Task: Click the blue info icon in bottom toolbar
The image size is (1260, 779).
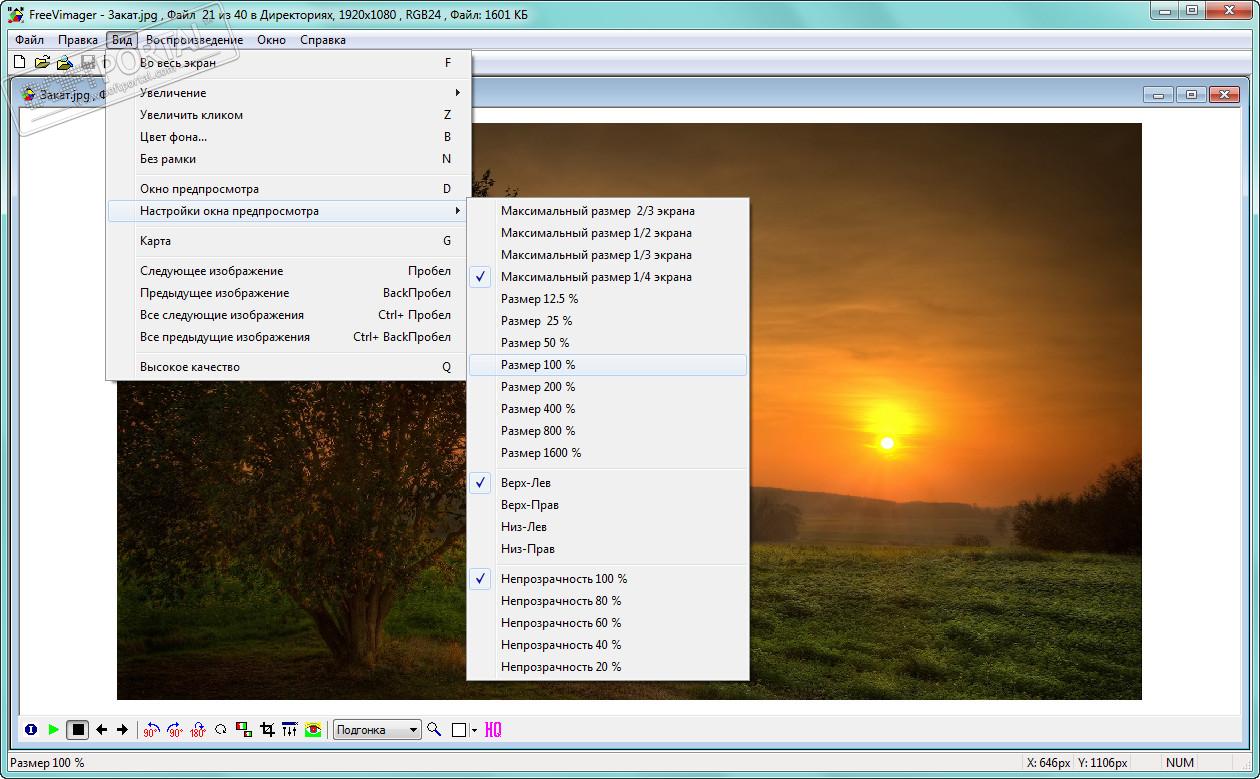Action: point(31,730)
